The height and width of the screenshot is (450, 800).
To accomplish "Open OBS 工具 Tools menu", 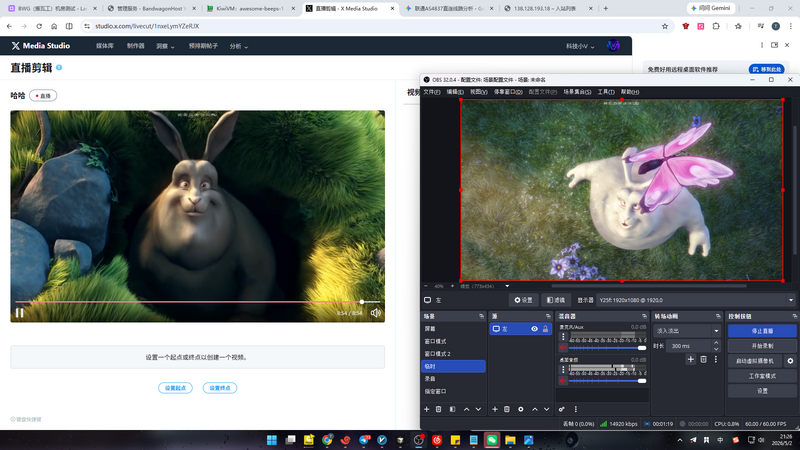I will click(x=606, y=92).
